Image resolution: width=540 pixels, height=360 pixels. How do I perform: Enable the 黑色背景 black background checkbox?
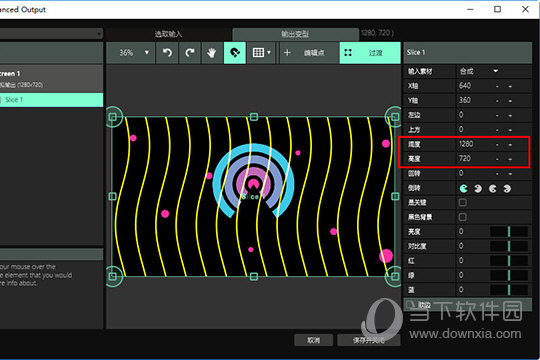(463, 217)
